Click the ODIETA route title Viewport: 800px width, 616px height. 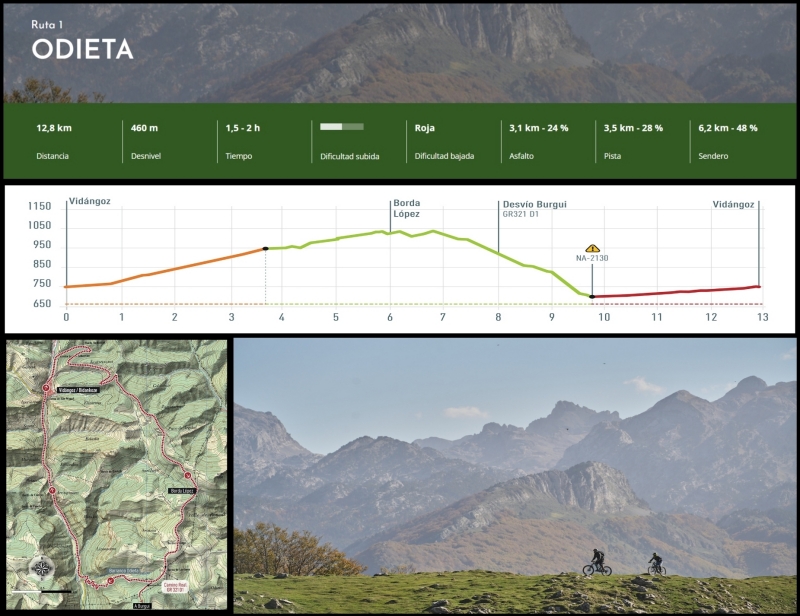tap(82, 49)
